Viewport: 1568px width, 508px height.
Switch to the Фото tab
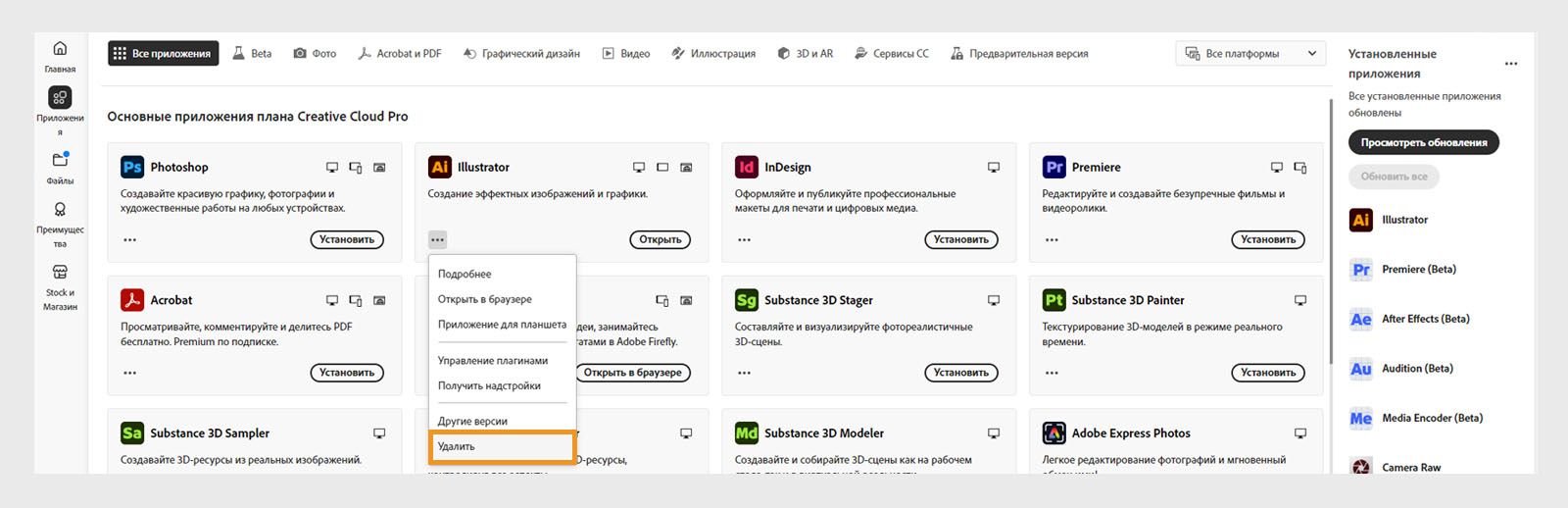(315, 54)
